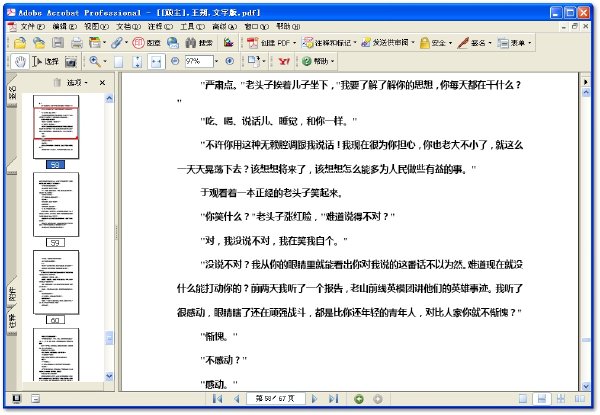Select the page 59 thumbnail
This screenshot has width=600, height=415.
click(x=56, y=205)
